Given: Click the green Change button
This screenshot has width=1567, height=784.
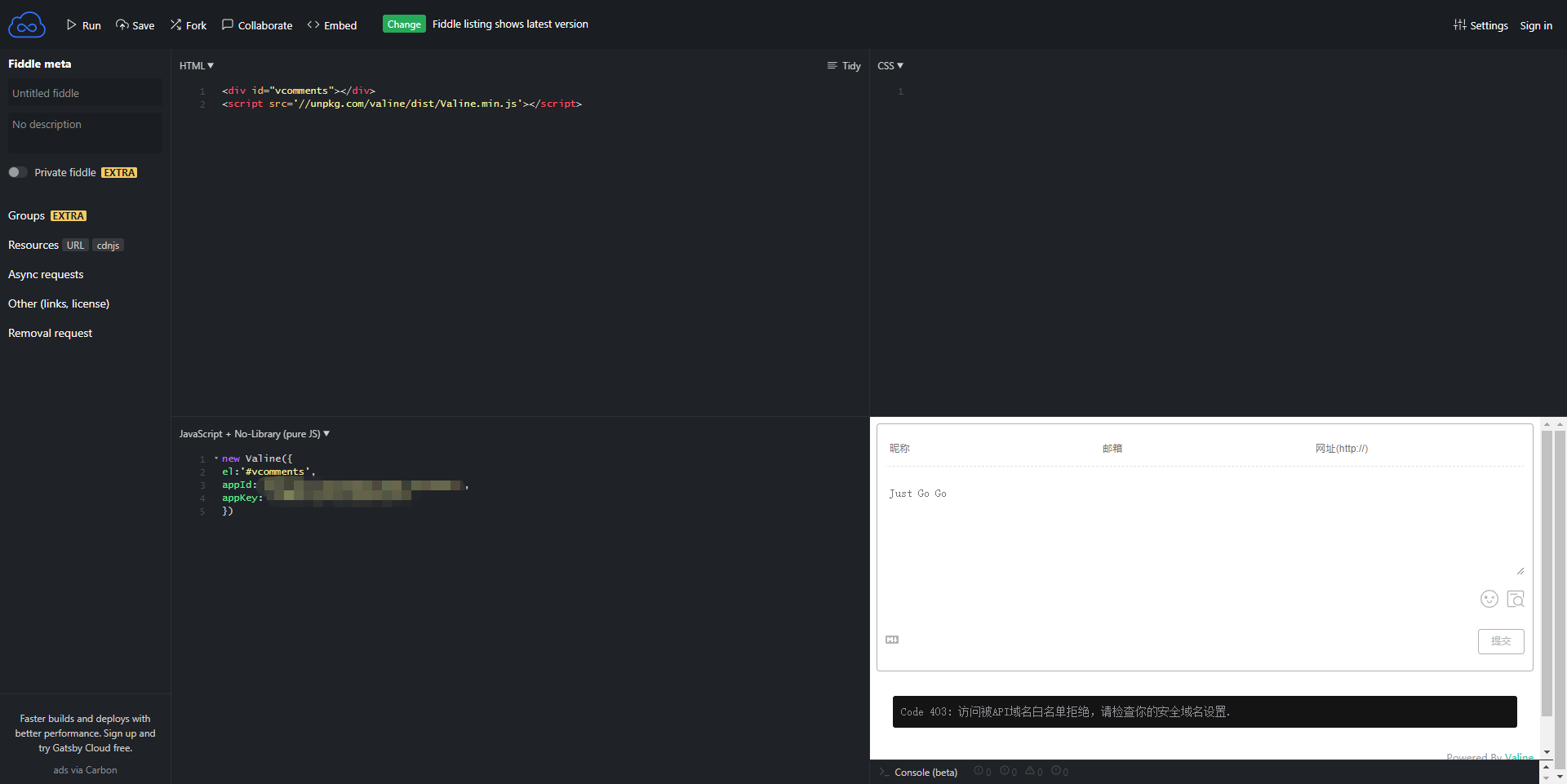Looking at the screenshot, I should (x=404, y=24).
